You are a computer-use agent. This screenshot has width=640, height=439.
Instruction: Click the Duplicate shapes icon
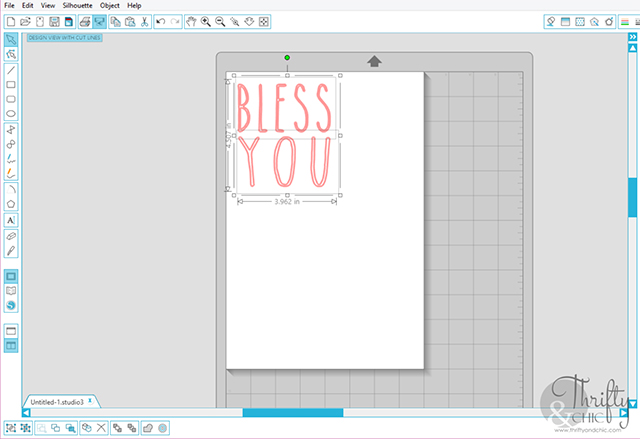point(87,428)
